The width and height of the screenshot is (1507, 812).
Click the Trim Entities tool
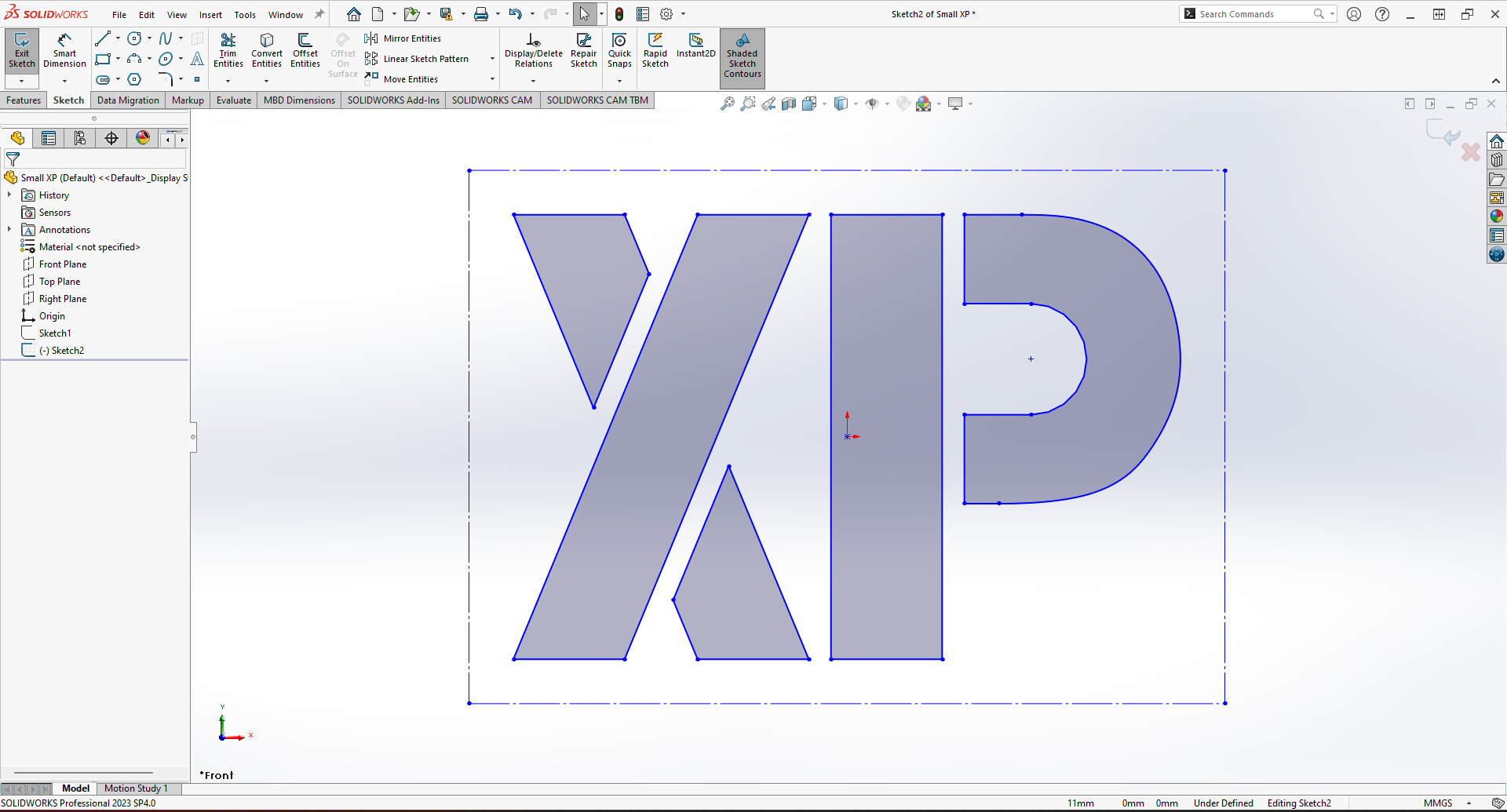228,51
